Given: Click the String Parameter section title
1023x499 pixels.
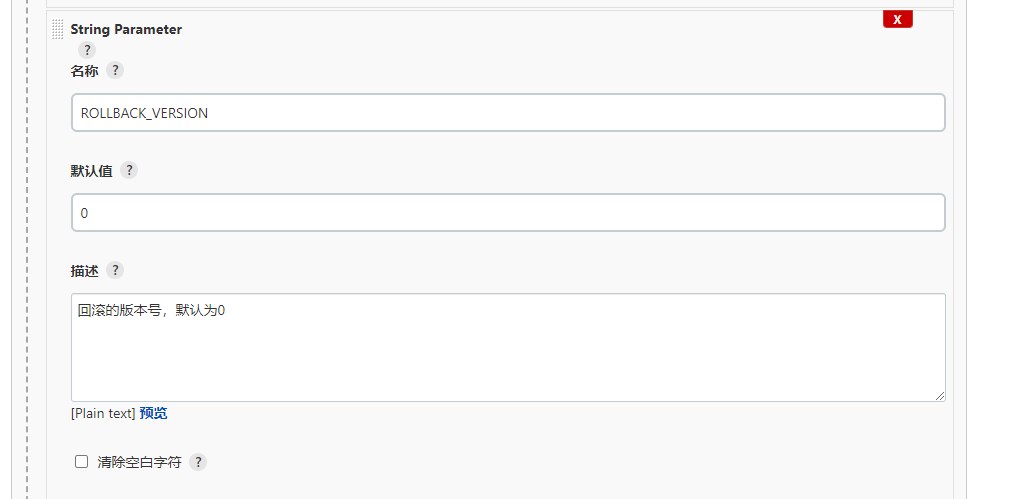Looking at the screenshot, I should (126, 29).
